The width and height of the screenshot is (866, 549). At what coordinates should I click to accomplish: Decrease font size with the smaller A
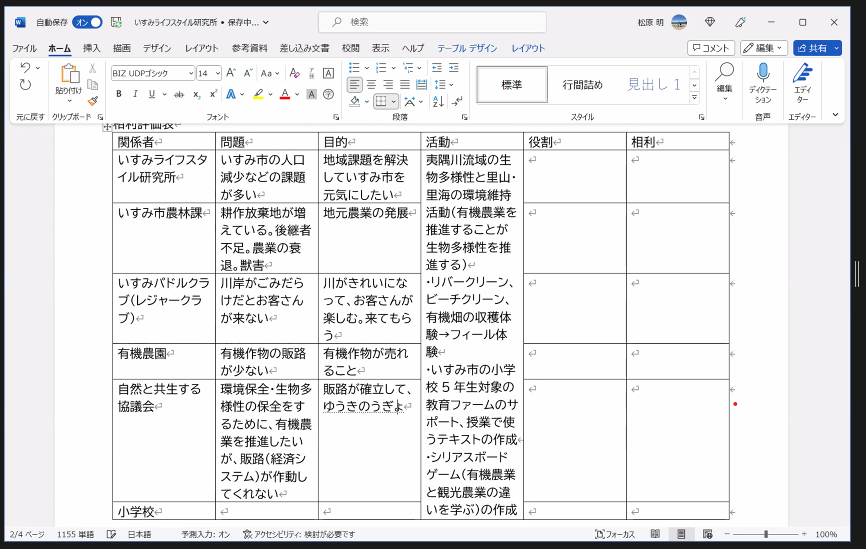coord(248,73)
